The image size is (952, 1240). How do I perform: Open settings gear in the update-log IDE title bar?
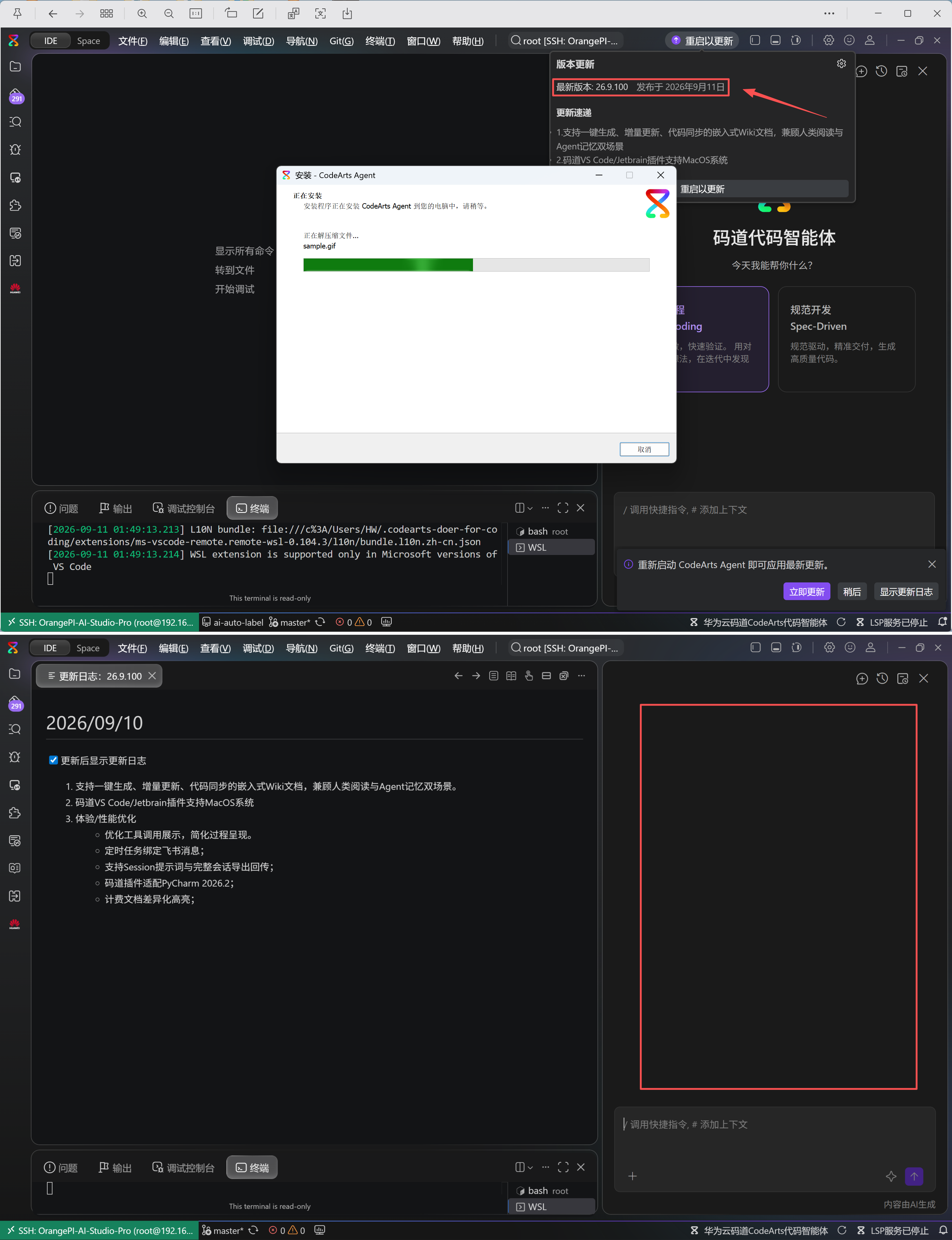click(829, 647)
